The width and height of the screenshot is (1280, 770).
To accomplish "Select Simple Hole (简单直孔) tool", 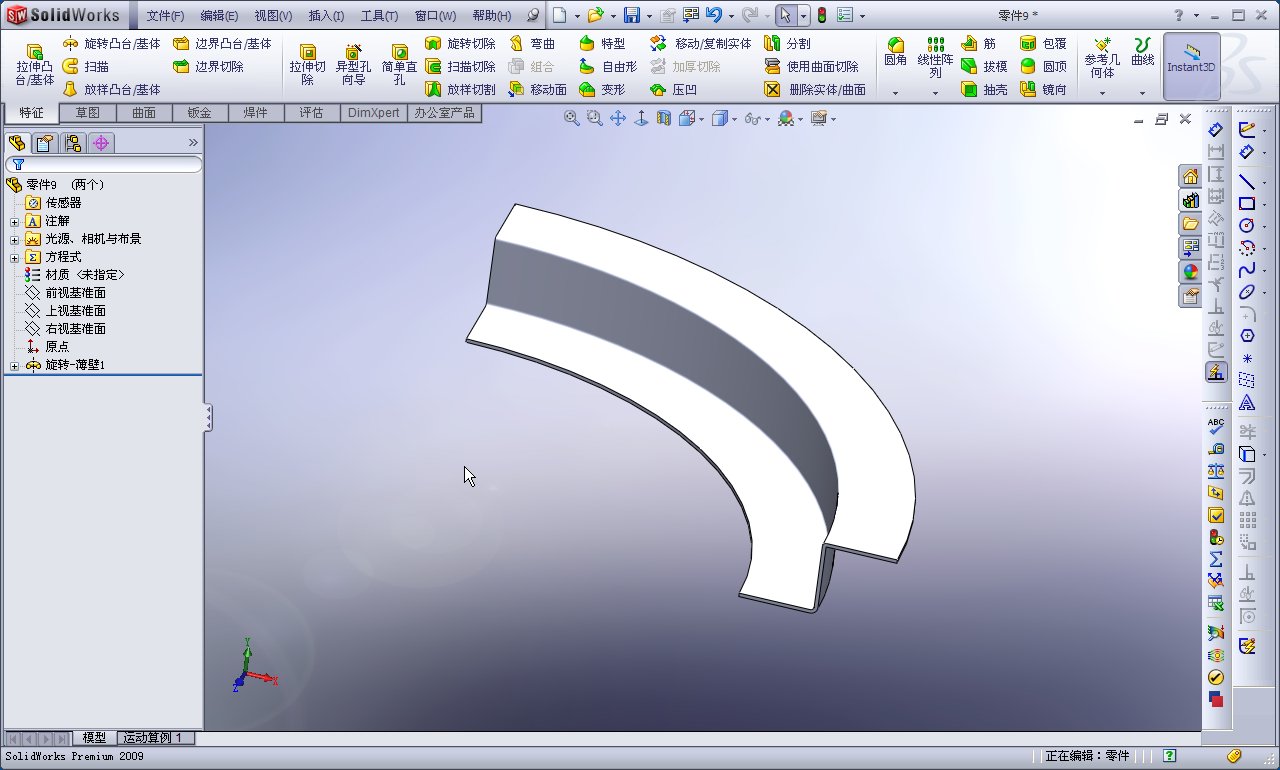I will coord(399,64).
